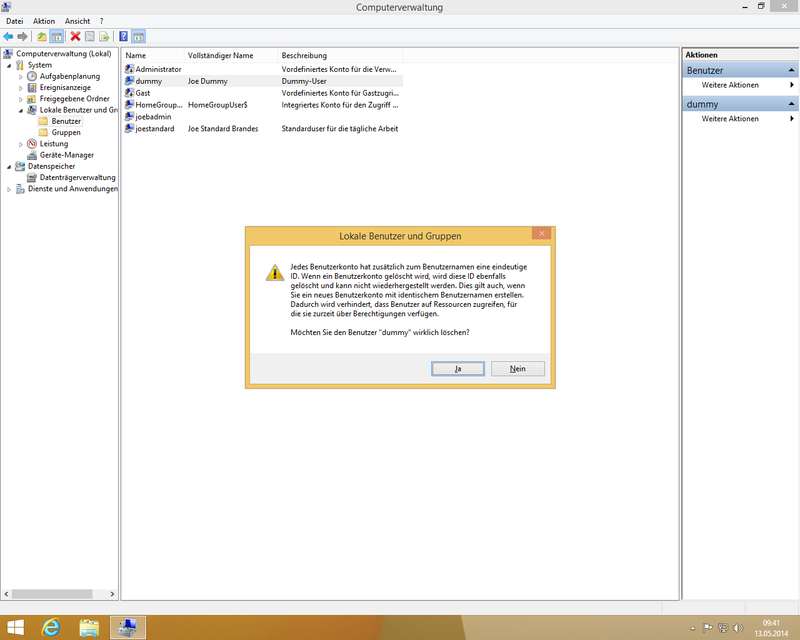This screenshot has height=640, width=800.
Task: Click the grey Forward arrow in toolbar
Action: (22, 37)
